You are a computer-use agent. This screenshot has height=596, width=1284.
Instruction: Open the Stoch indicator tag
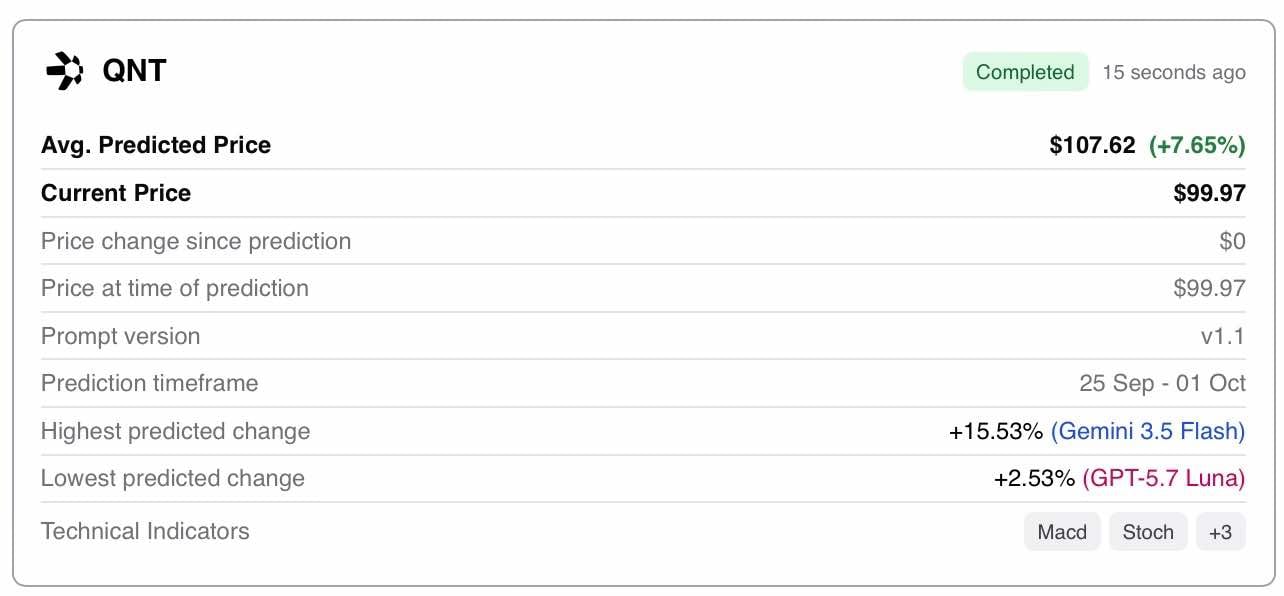pyautogui.click(x=1148, y=532)
